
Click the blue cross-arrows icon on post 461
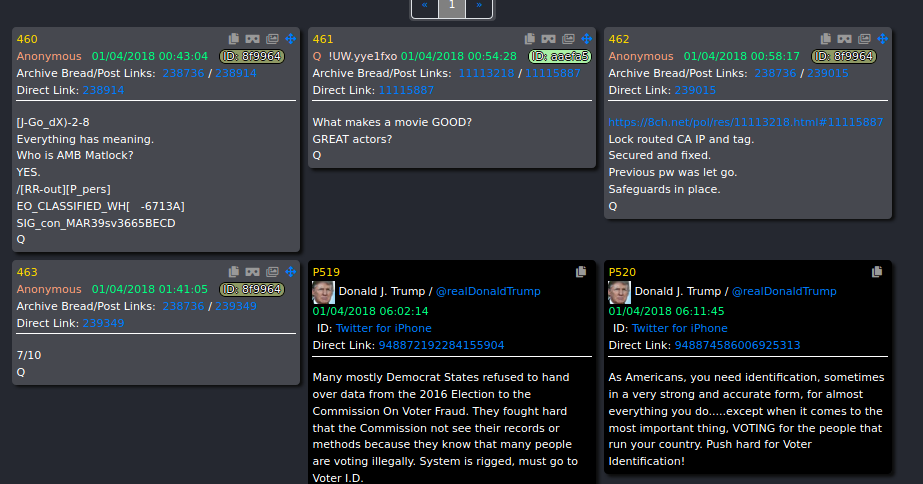(587, 39)
